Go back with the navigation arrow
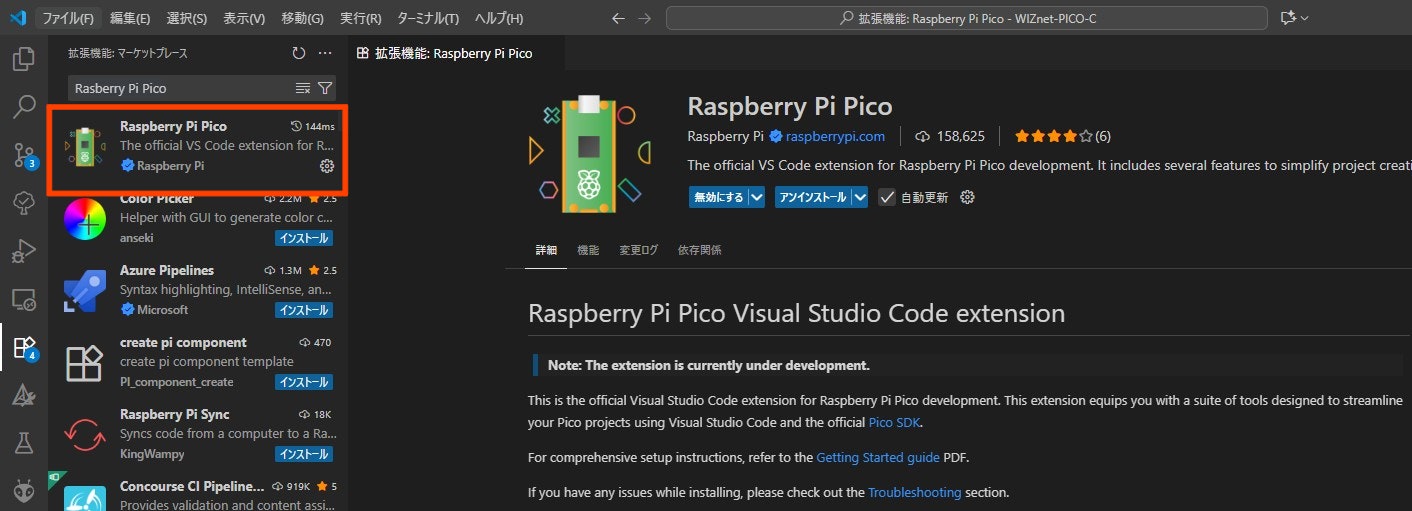This screenshot has width=1412, height=511. [x=618, y=18]
